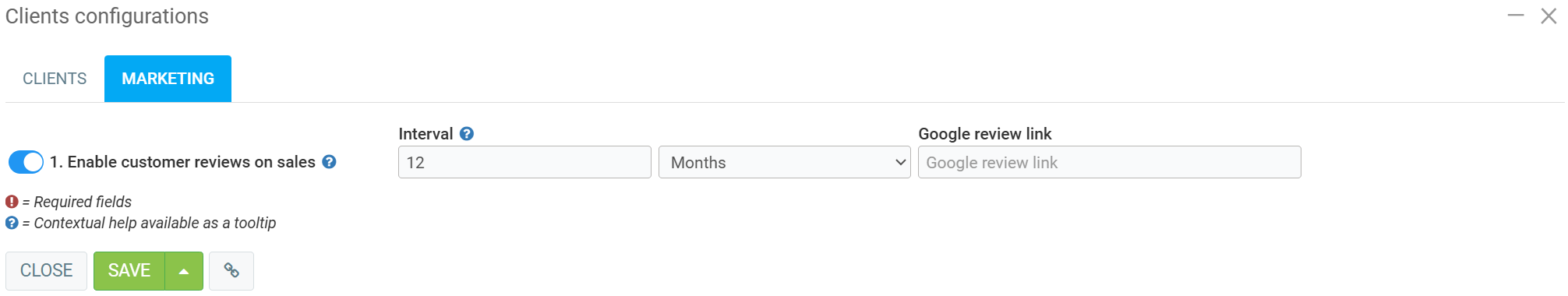Switch to the CLIENTS tab
1568x296 pixels.
55,79
